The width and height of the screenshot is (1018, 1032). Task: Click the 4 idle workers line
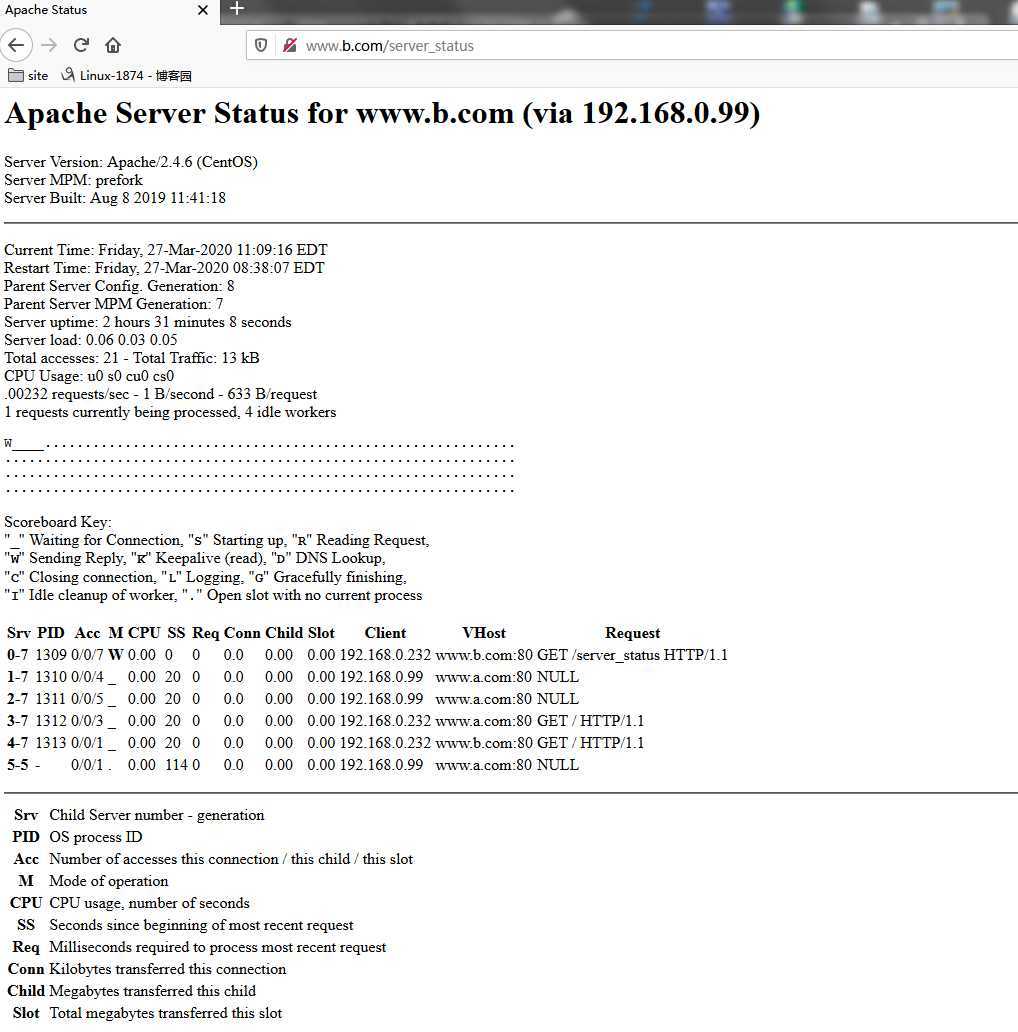(x=170, y=412)
